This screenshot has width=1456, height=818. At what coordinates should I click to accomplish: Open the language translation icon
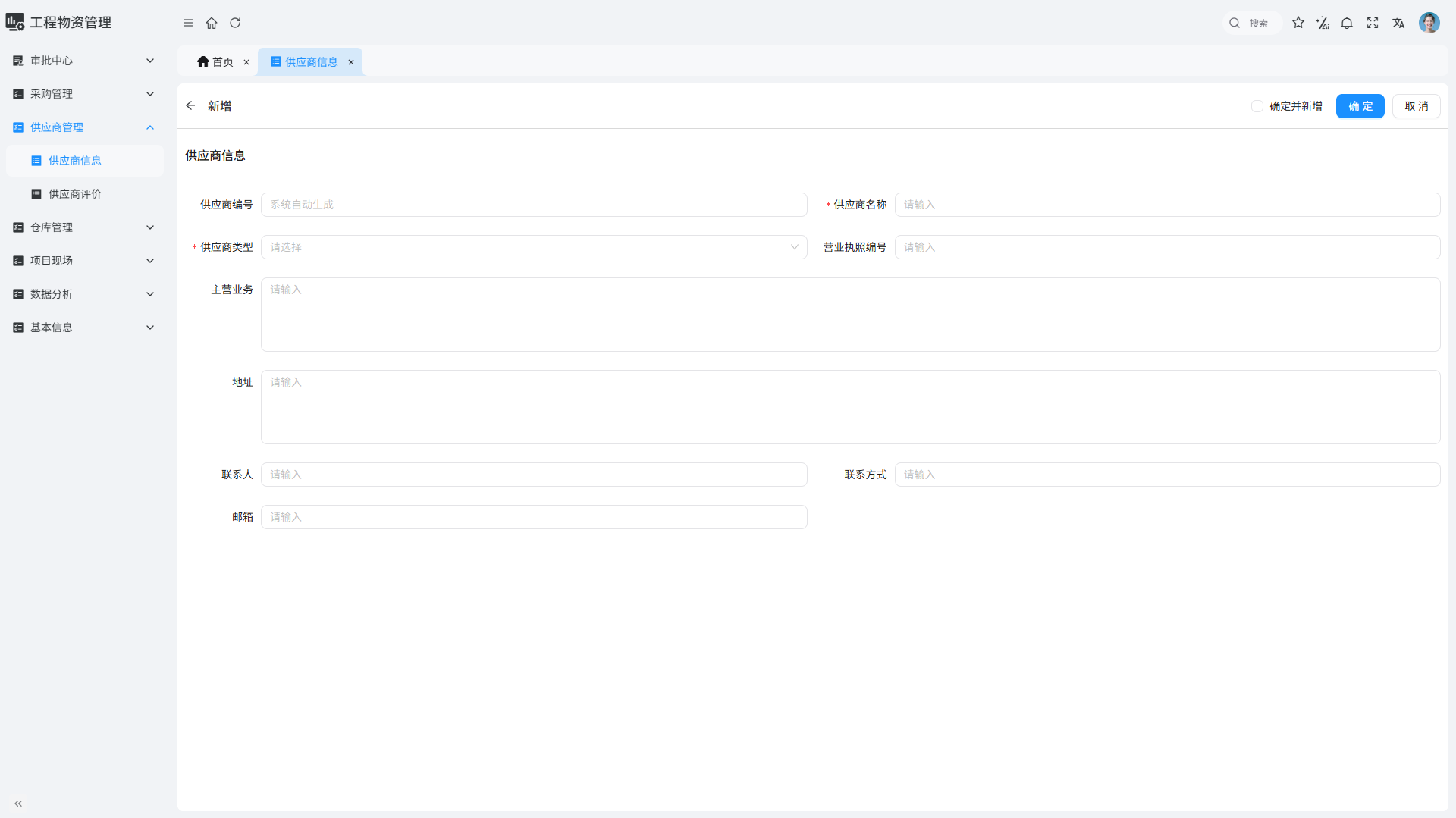point(1398,23)
